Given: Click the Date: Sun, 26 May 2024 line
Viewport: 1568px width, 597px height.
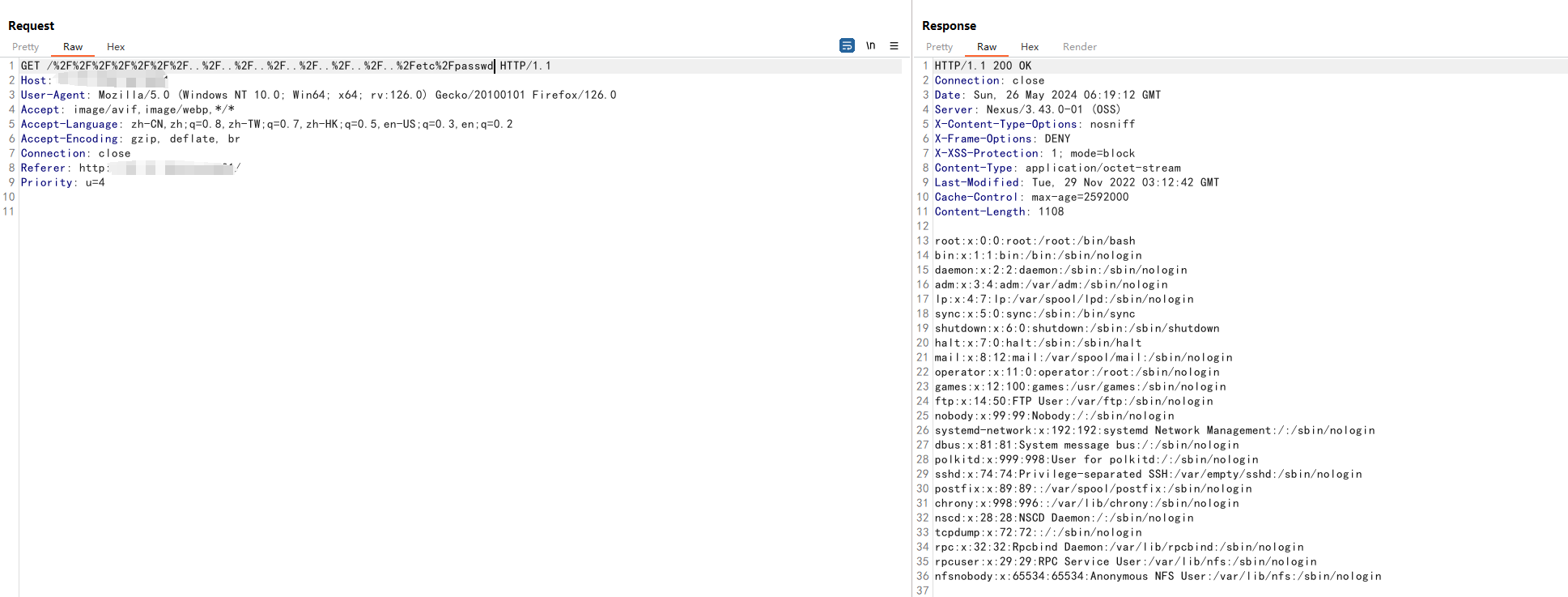Looking at the screenshot, I should pos(1047,95).
